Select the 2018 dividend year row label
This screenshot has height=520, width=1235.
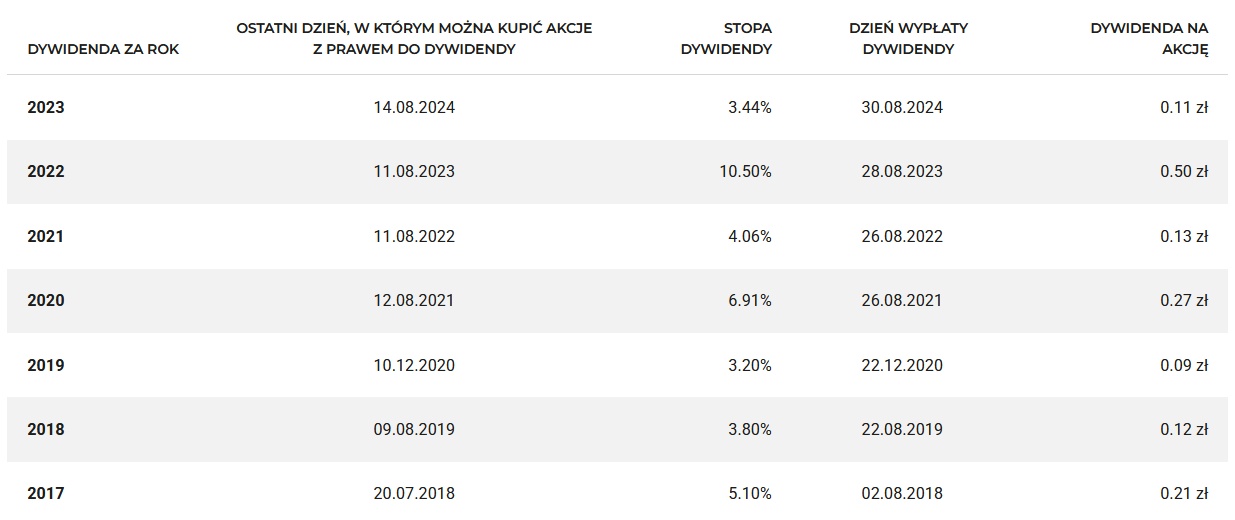coord(46,429)
